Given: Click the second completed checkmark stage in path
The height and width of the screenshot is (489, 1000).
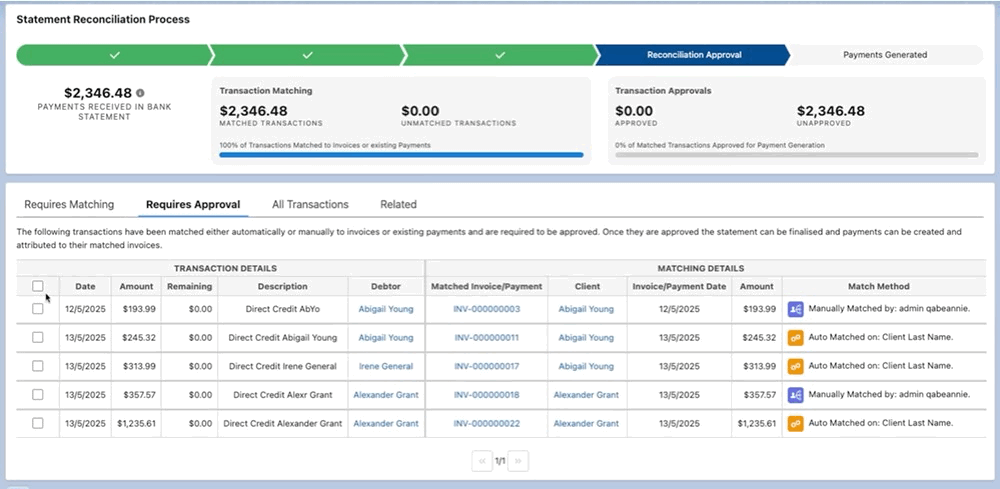Looking at the screenshot, I should pyautogui.click(x=307, y=55).
